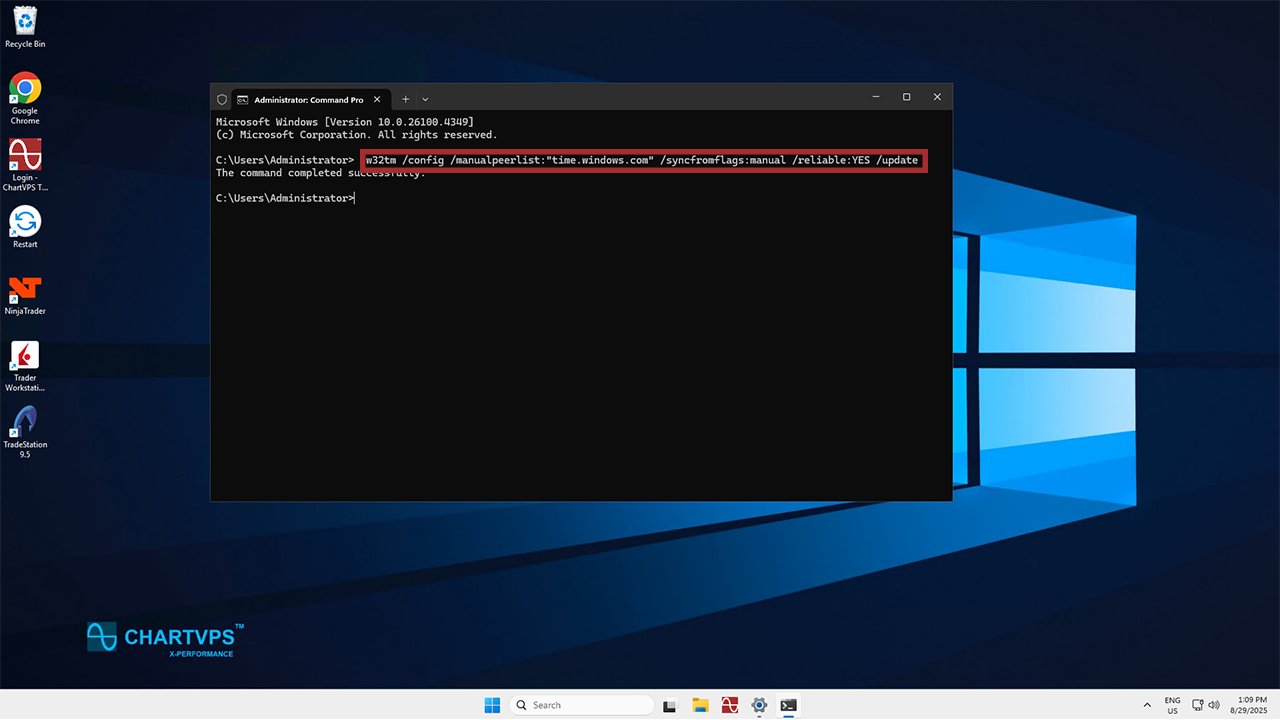
Task: Open the volume control in system tray
Action: (x=1214, y=705)
